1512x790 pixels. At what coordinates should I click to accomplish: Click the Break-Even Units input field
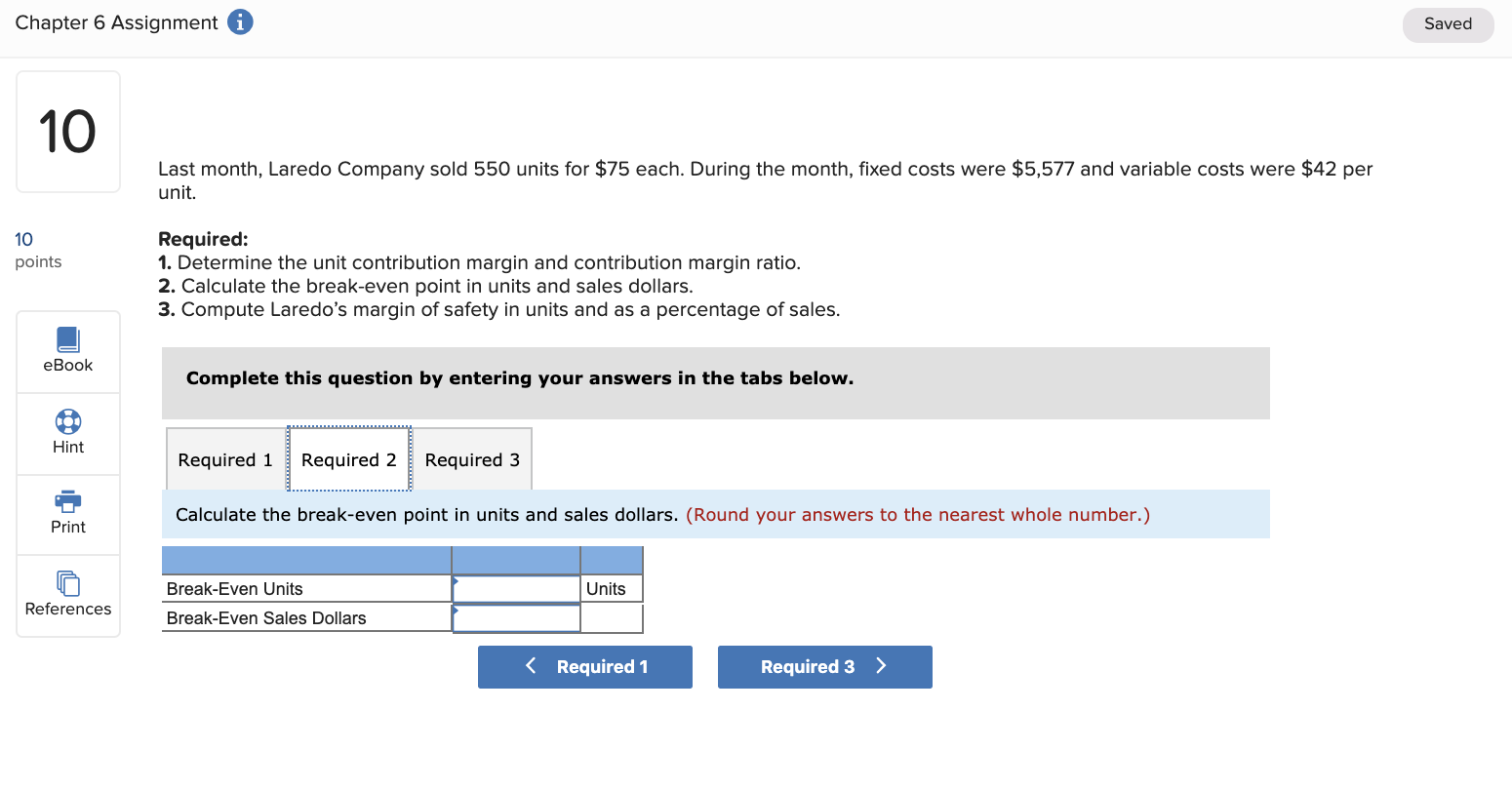click(515, 588)
